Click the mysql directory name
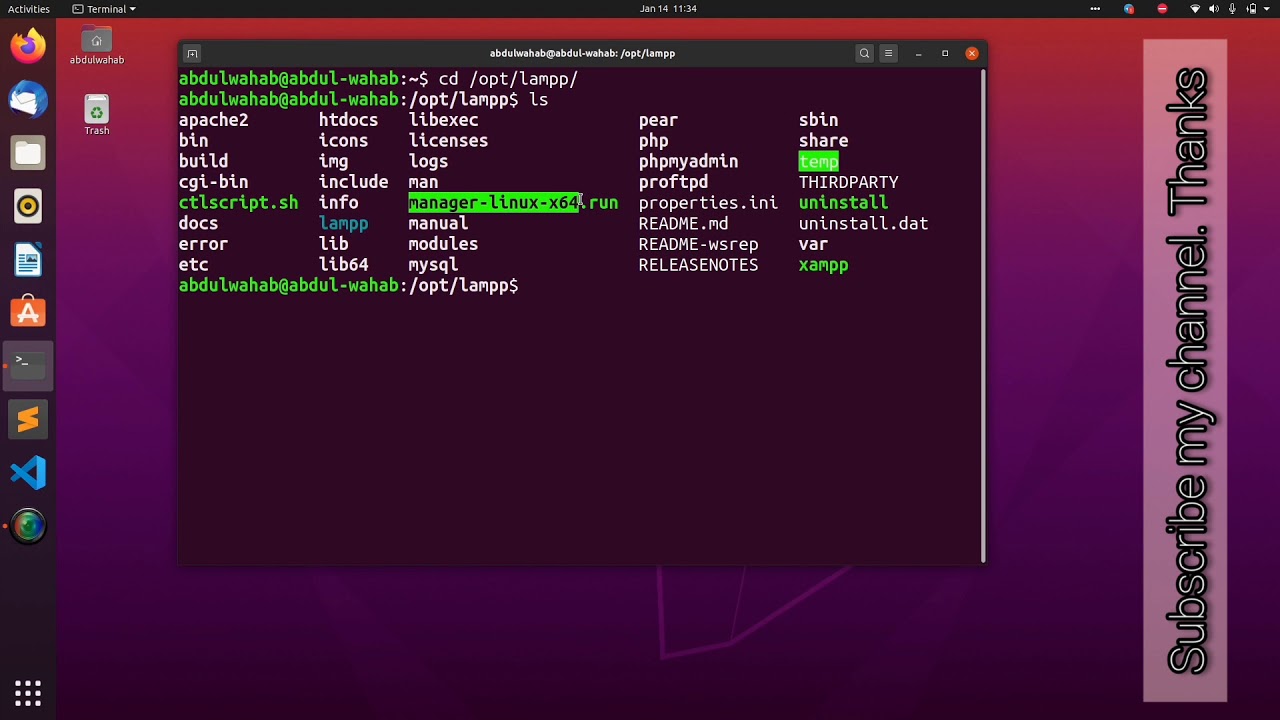This screenshot has width=1280, height=720. 433,265
